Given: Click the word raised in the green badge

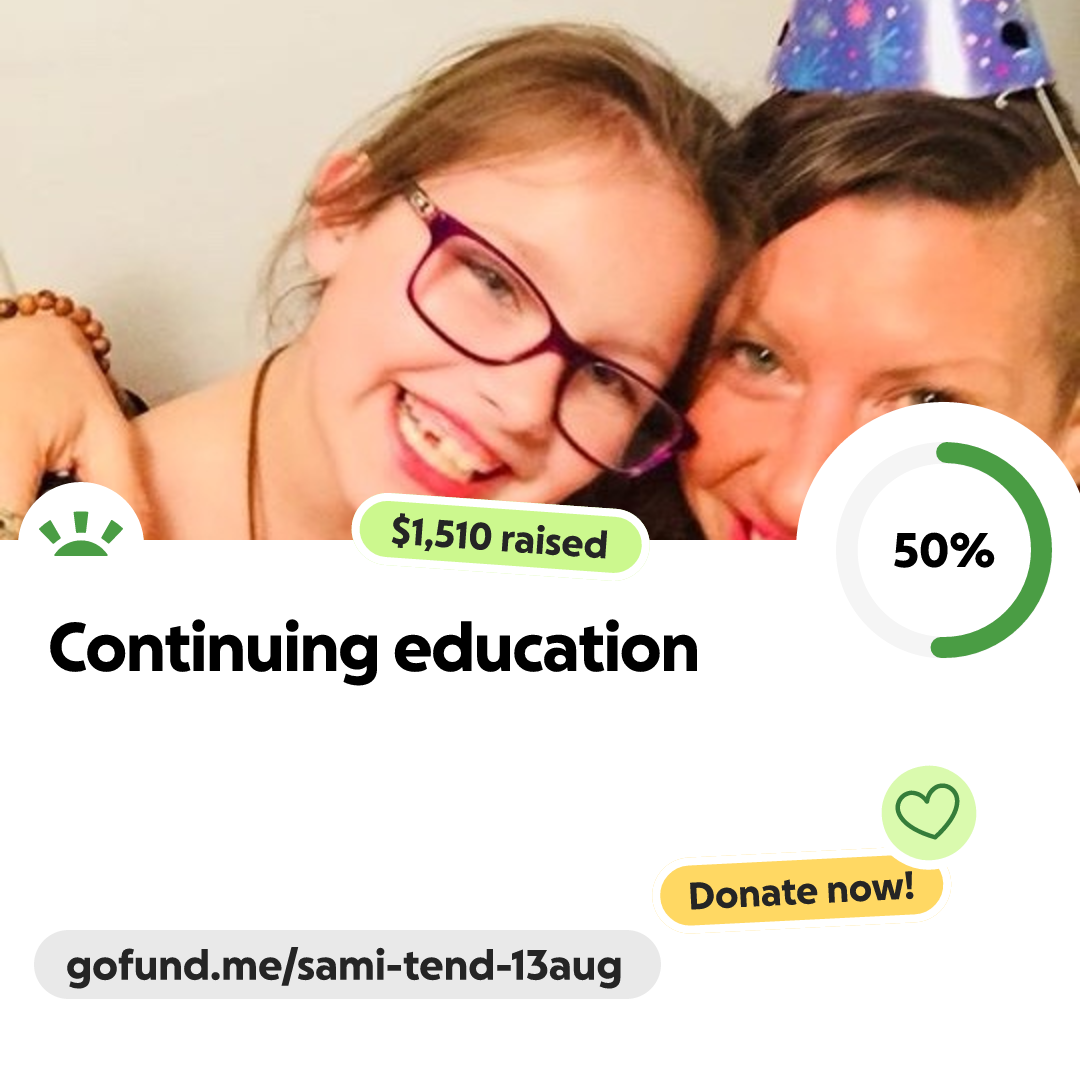Looking at the screenshot, I should (554, 540).
